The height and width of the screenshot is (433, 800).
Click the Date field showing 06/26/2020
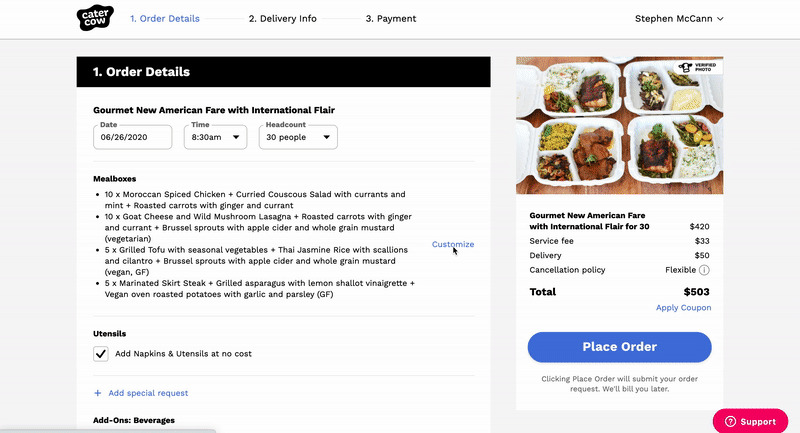coord(132,137)
